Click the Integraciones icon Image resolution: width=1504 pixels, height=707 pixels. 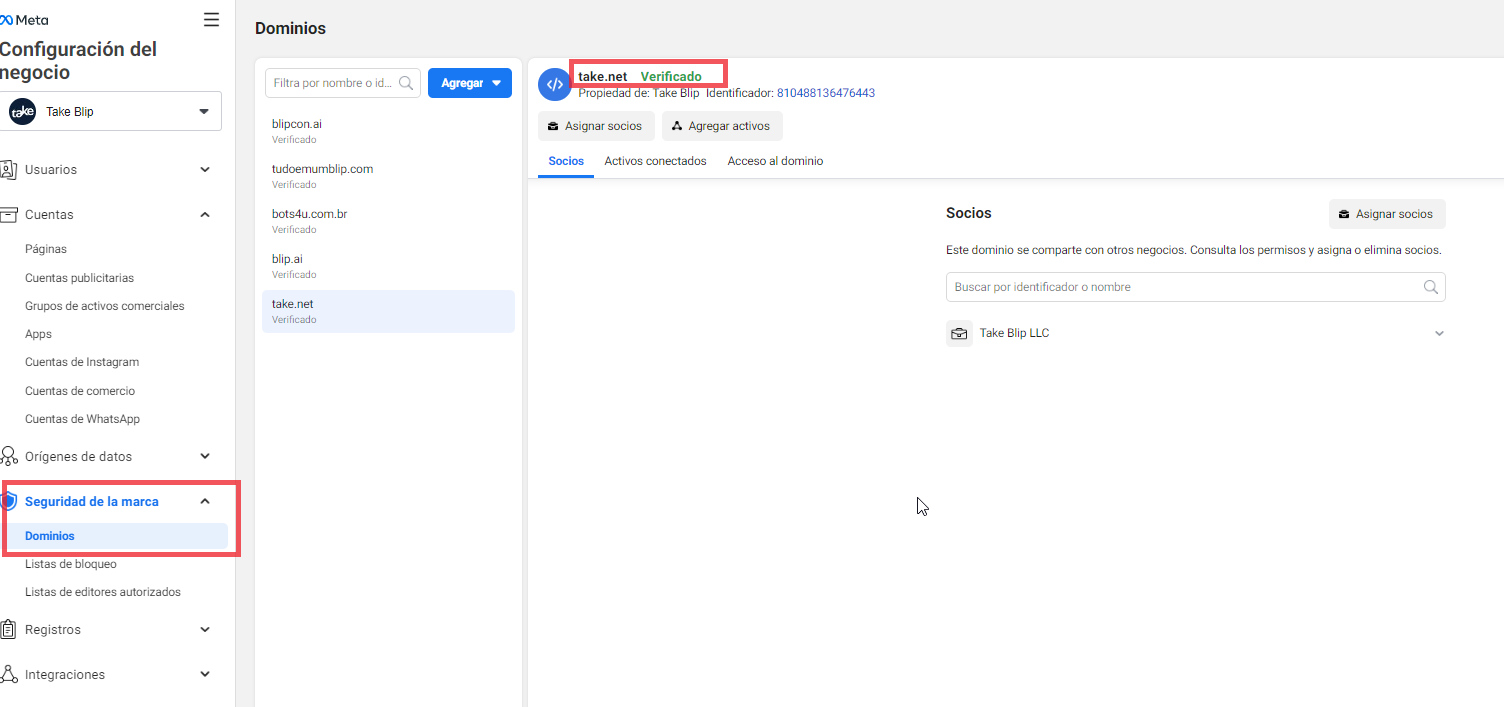[9, 675]
